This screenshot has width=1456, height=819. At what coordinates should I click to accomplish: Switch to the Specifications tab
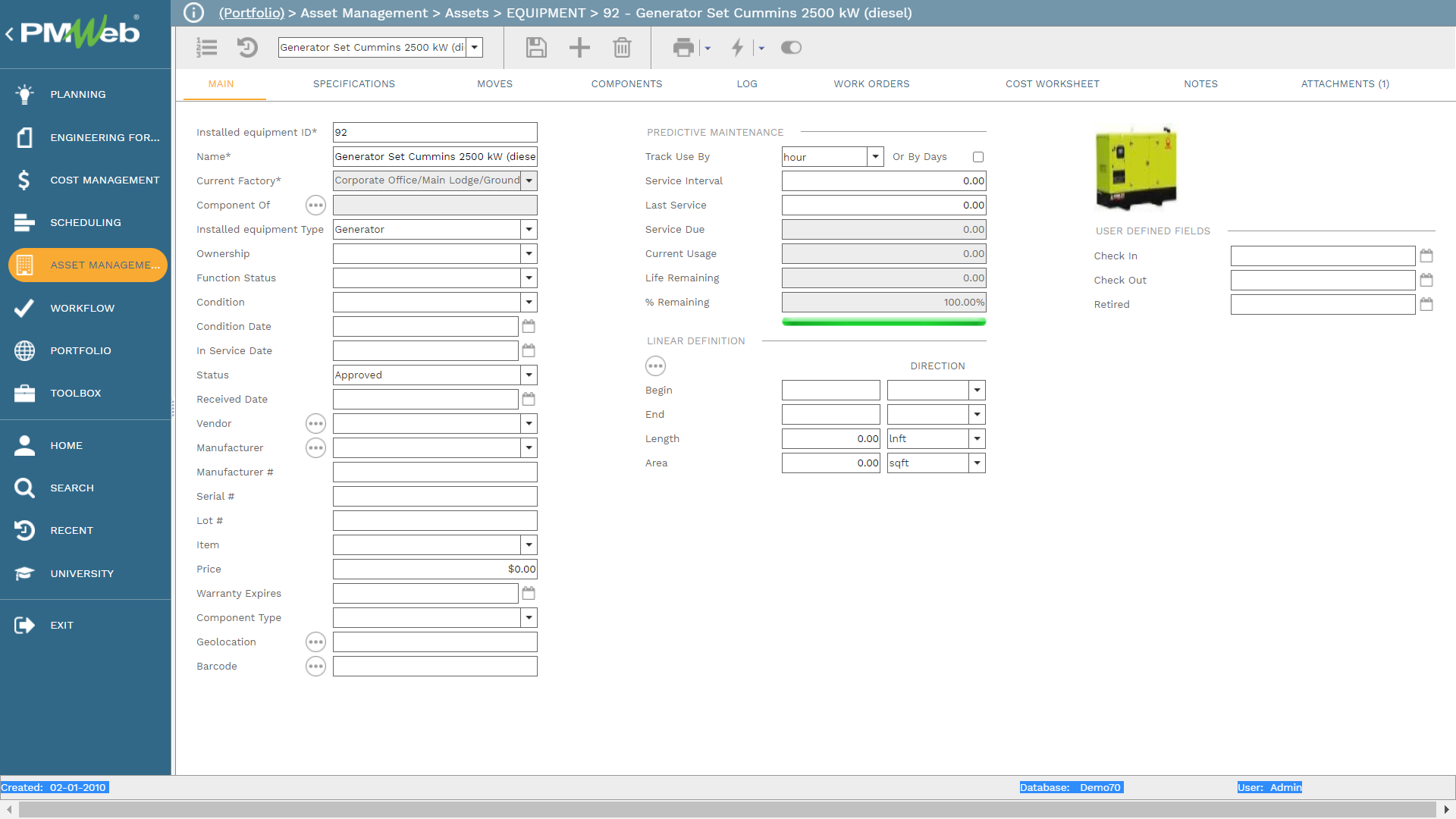click(x=354, y=84)
